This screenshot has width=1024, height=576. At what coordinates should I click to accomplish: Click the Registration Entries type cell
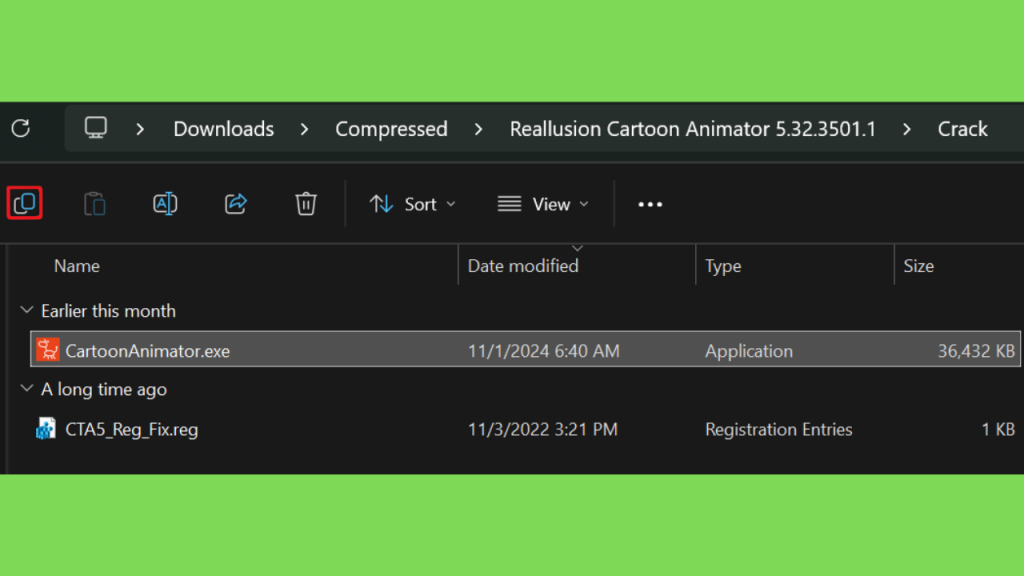tap(778, 429)
